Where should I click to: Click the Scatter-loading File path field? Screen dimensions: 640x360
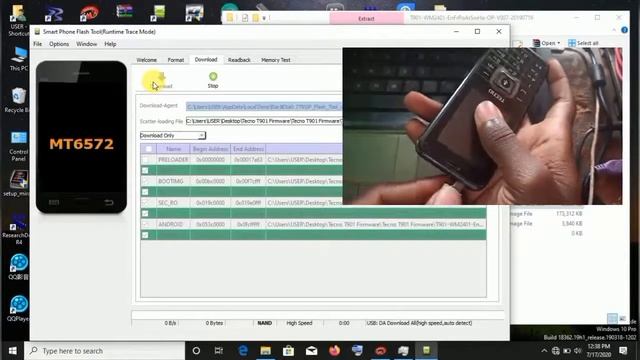[264, 121]
